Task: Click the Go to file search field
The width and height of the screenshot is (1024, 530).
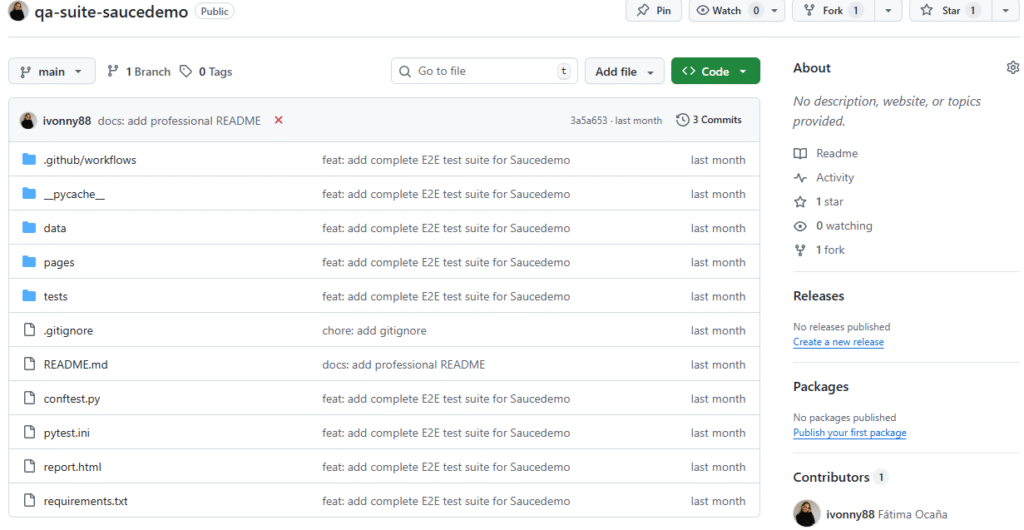Action: [484, 72]
